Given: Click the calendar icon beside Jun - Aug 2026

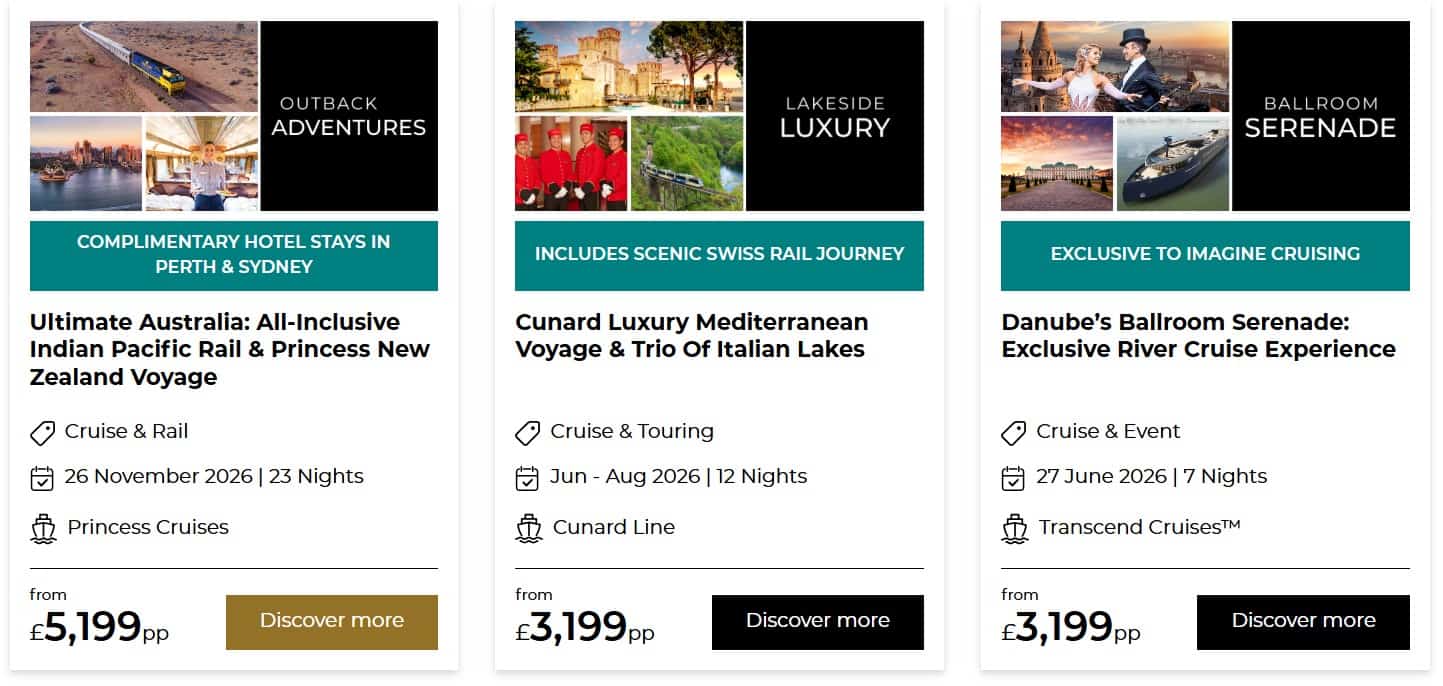Looking at the screenshot, I should tap(527, 478).
